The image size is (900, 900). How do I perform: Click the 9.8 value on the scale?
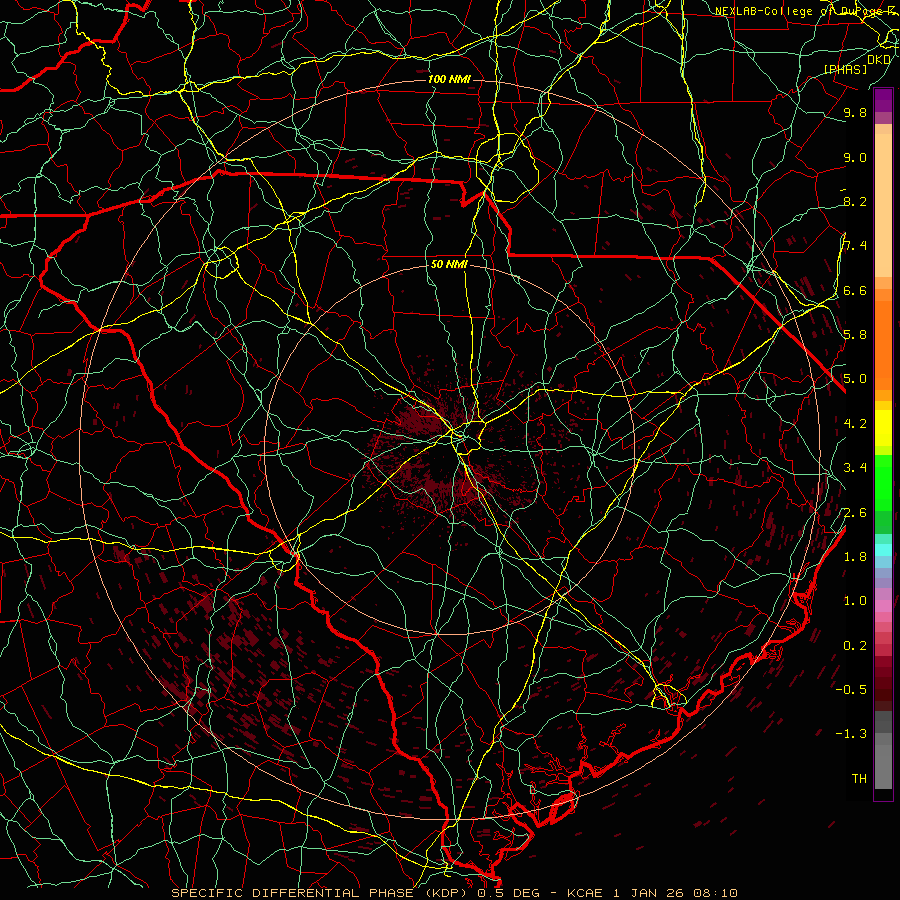click(x=855, y=113)
